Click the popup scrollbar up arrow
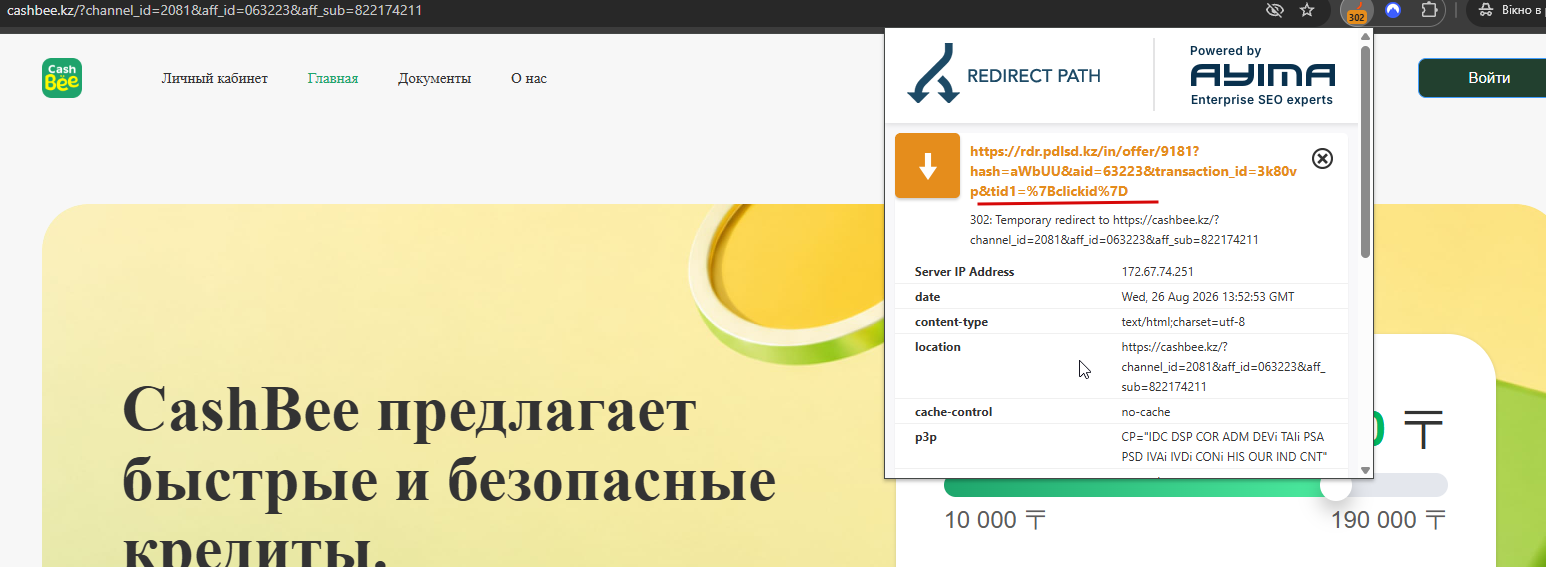 click(x=1365, y=35)
